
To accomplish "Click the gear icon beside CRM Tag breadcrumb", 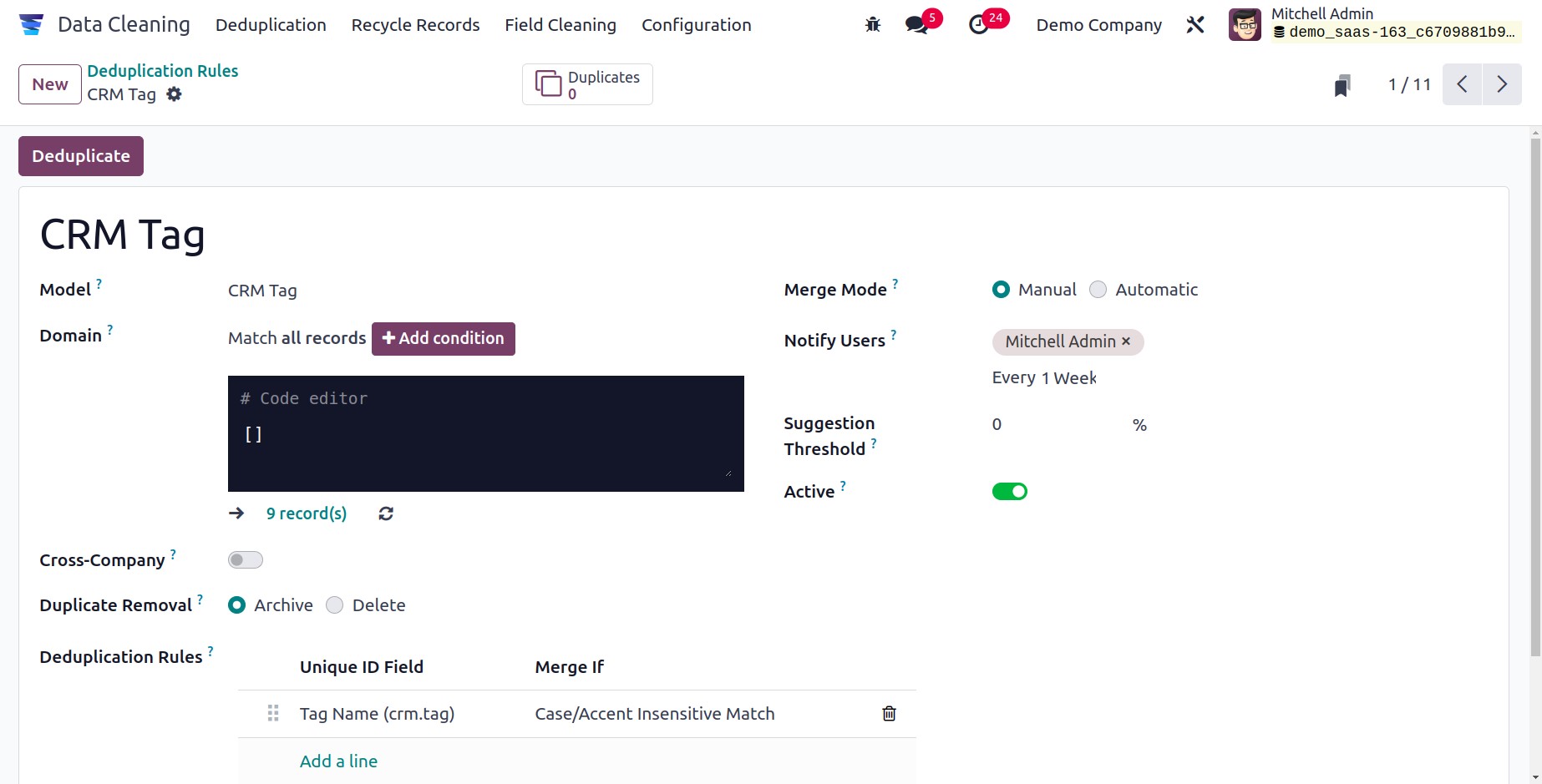I will (174, 94).
